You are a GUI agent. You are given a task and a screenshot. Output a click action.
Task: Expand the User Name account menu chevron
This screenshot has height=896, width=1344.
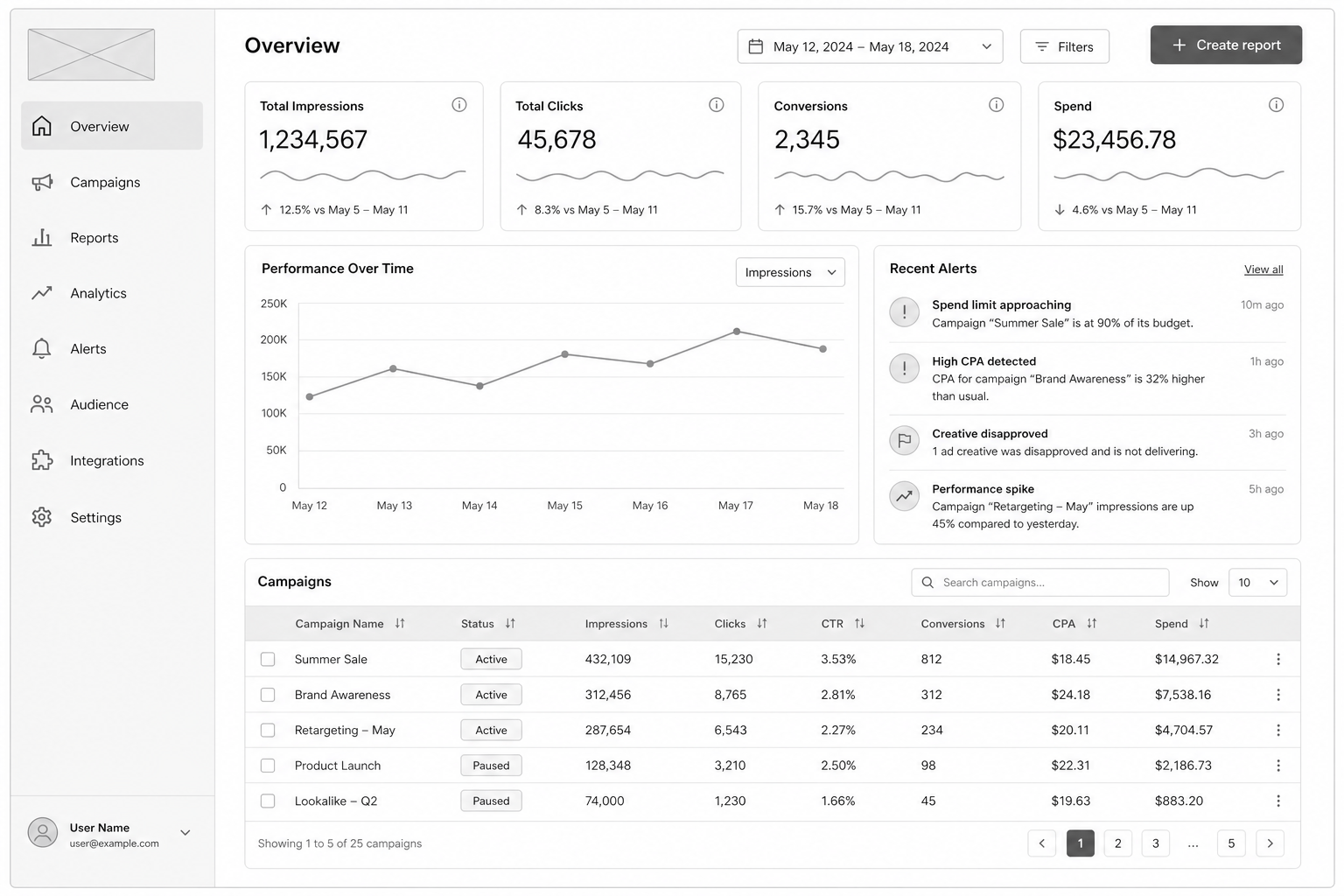(185, 832)
